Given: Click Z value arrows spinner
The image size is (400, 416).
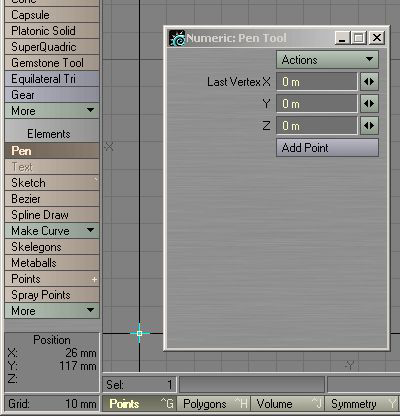Looking at the screenshot, I should point(369,126).
